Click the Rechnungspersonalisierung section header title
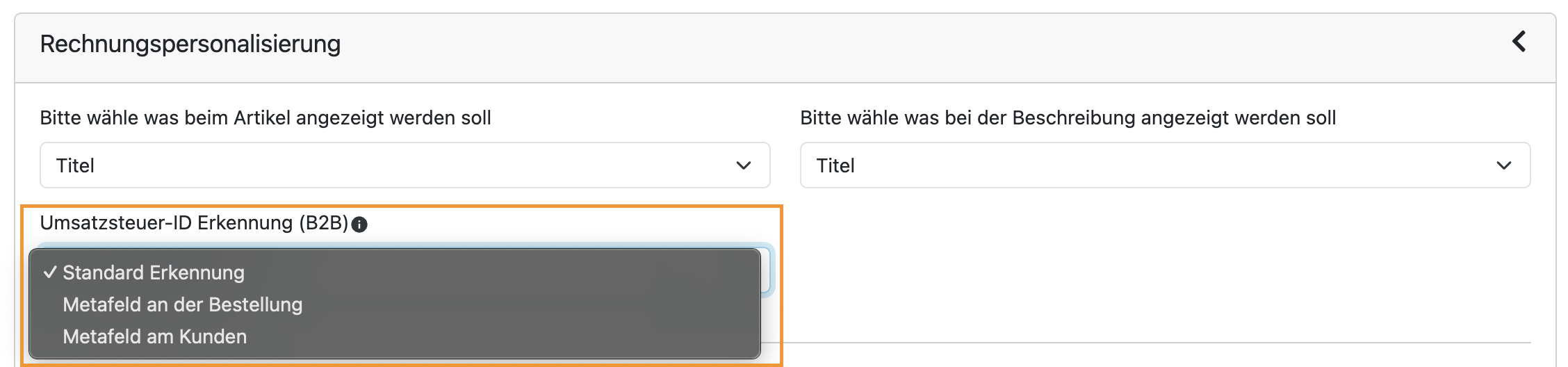Viewport: 1568px width, 367px height. tap(190, 44)
